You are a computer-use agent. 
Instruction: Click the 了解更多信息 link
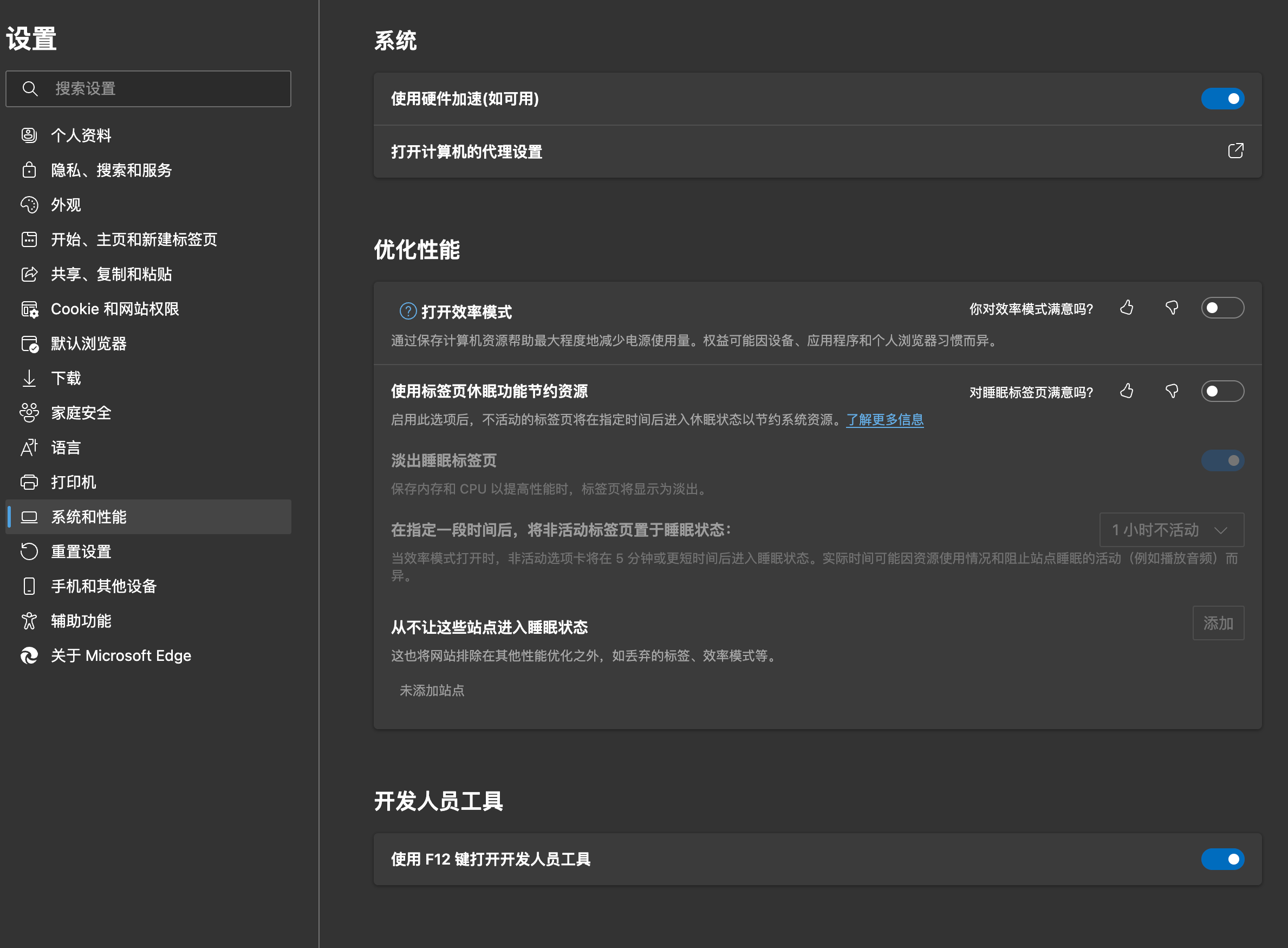[884, 420]
